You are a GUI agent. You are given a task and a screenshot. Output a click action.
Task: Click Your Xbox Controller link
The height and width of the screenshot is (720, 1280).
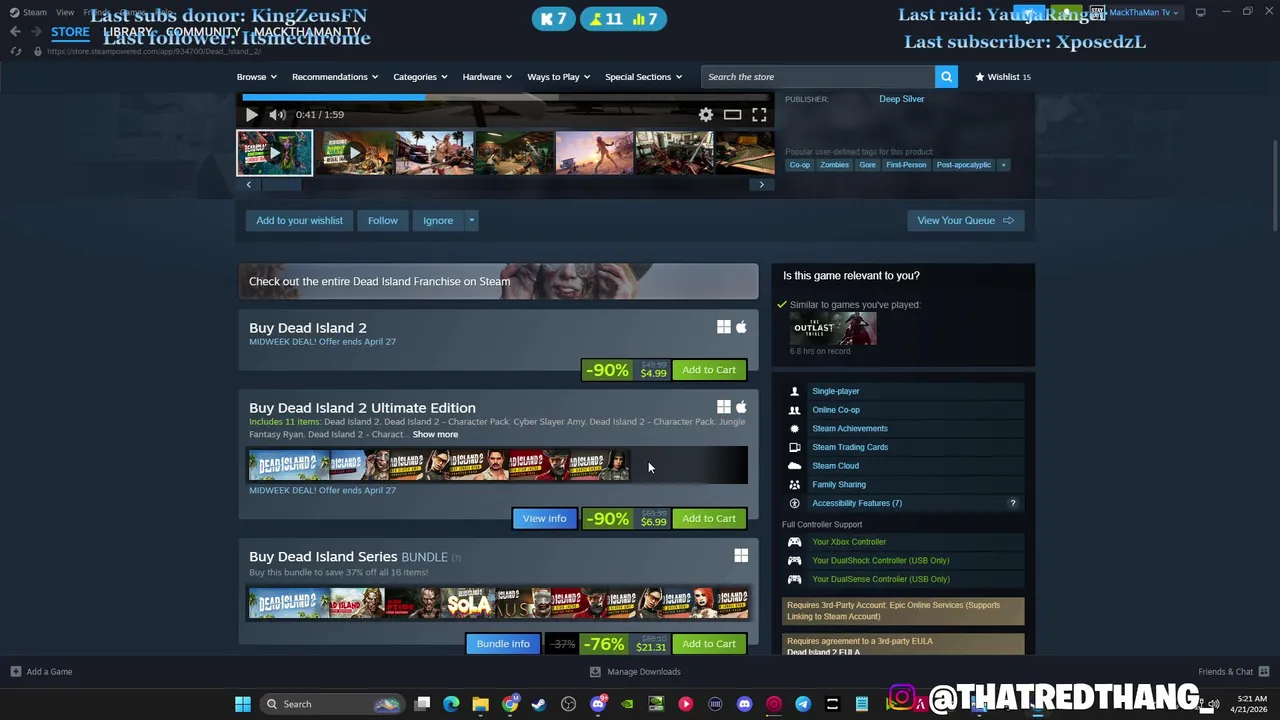(x=849, y=542)
